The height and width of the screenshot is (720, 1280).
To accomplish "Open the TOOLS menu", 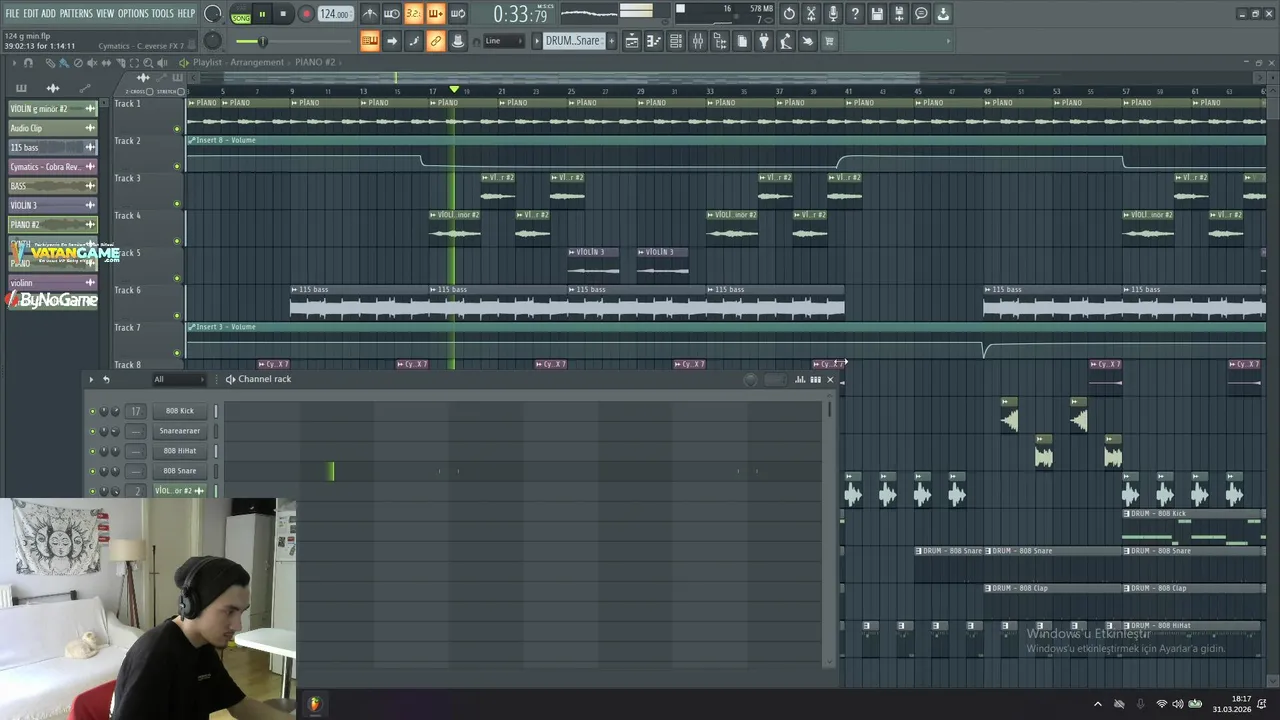I will click(x=162, y=13).
